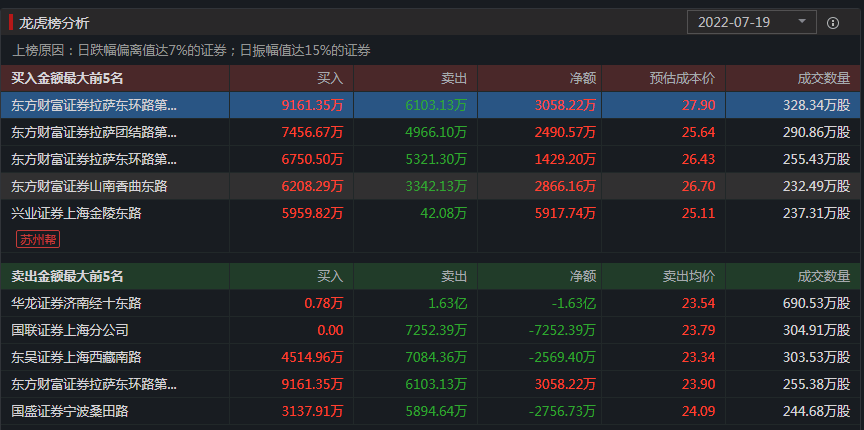The width and height of the screenshot is (864, 430).
Task: Click 成交数量 header in the buy table
Action: (824, 78)
